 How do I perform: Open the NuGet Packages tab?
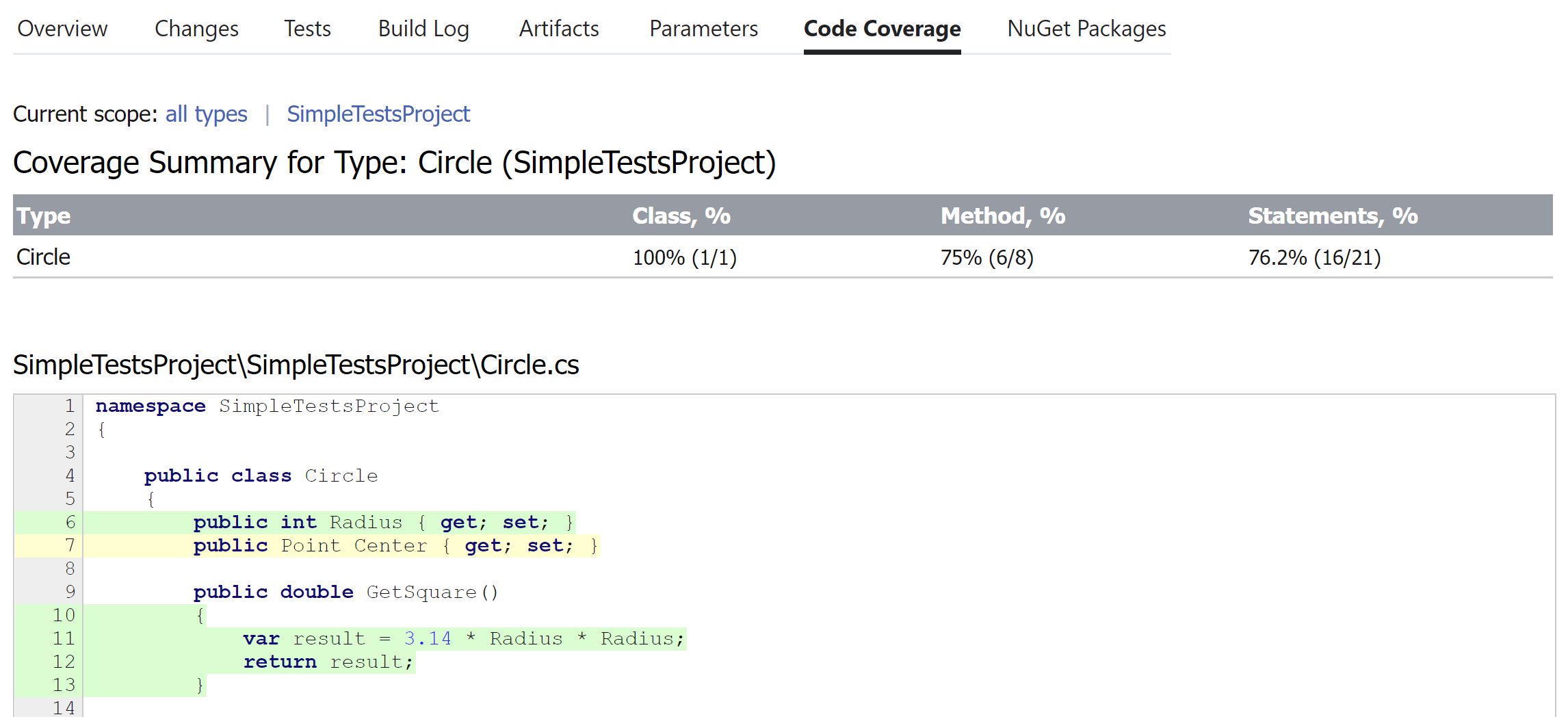tap(1086, 29)
